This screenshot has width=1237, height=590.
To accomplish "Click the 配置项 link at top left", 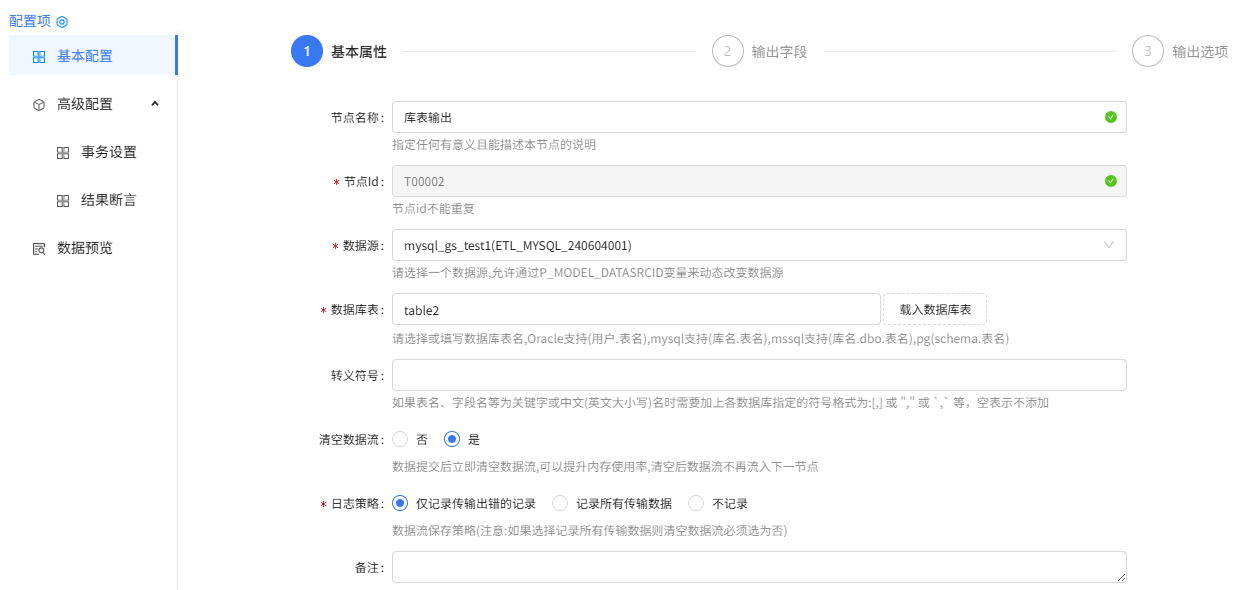I will (x=32, y=20).
